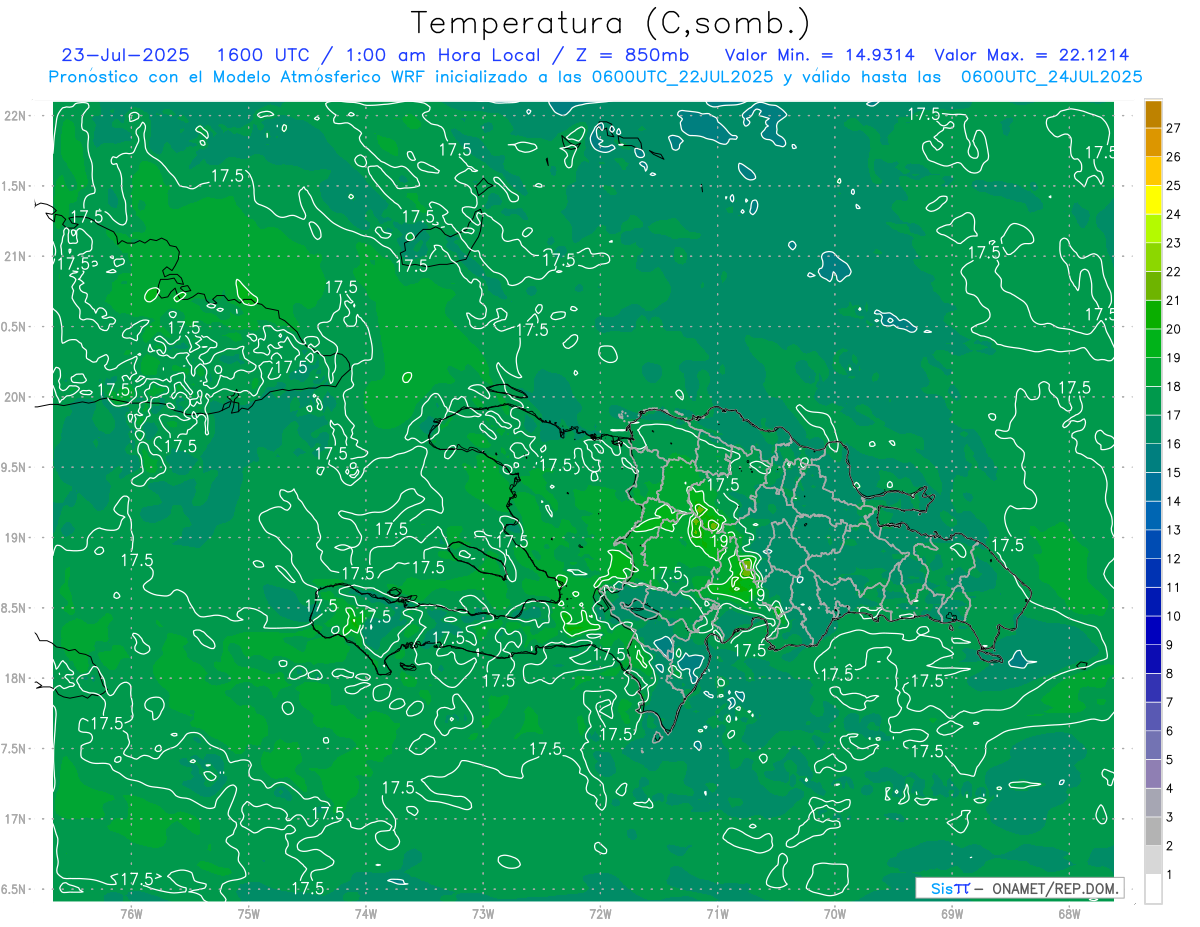Click the Temperatura (C,somb.) chart title
The height and width of the screenshot is (927, 1200).
611,24
